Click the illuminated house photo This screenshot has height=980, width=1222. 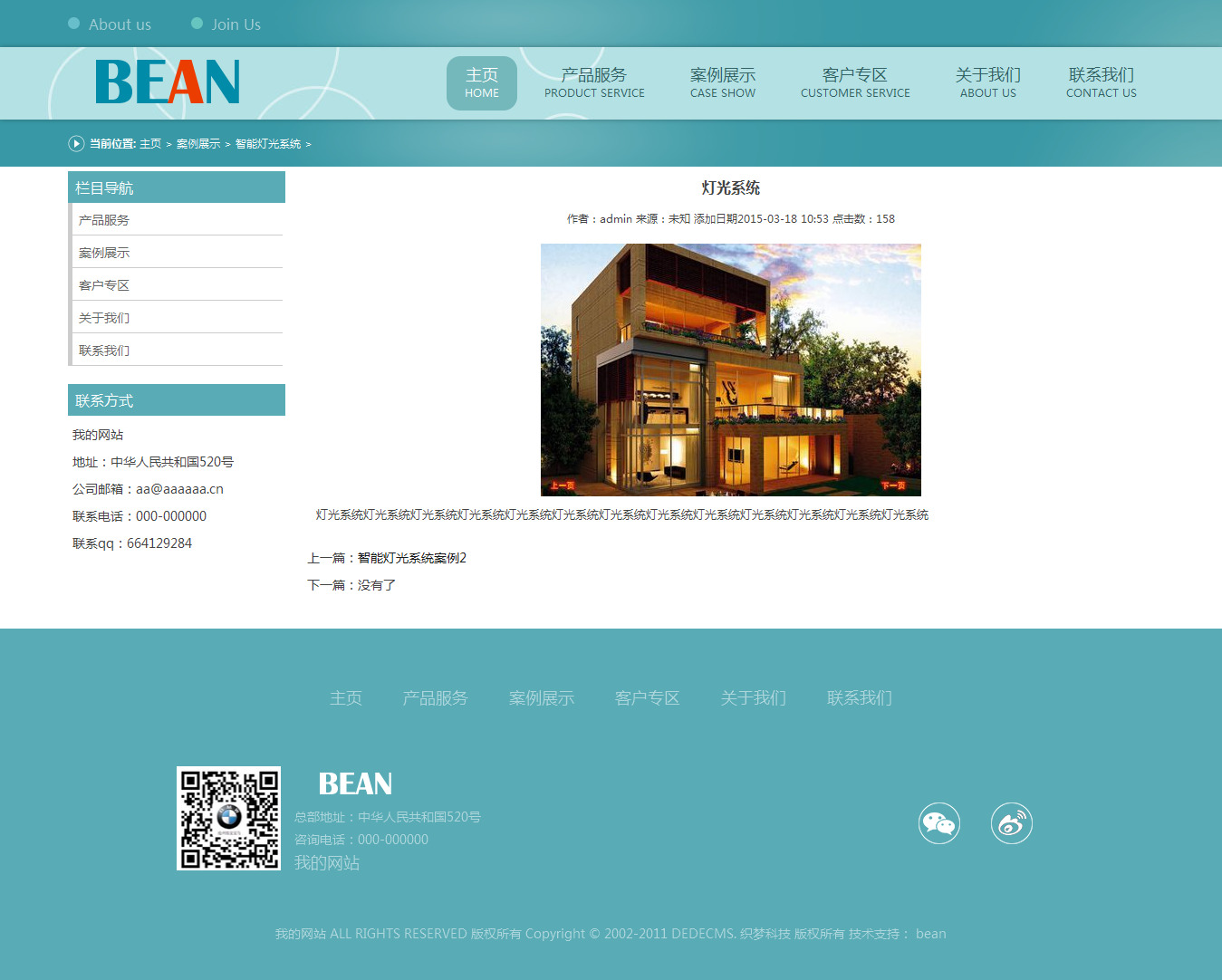tap(730, 362)
